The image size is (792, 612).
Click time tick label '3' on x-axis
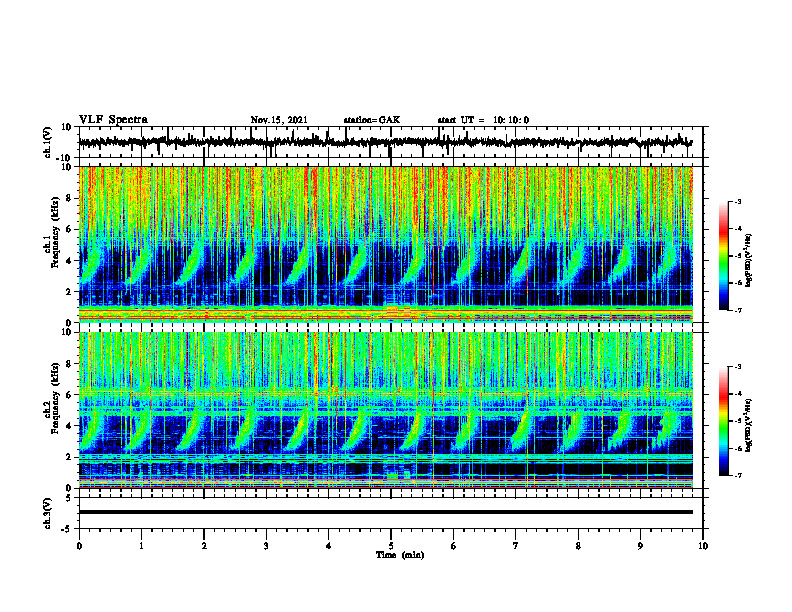click(x=266, y=546)
